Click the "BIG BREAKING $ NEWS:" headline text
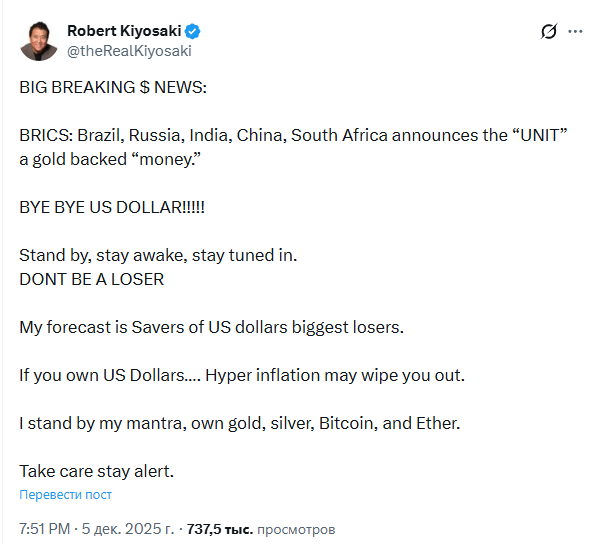The height and width of the screenshot is (544, 601). point(113,88)
